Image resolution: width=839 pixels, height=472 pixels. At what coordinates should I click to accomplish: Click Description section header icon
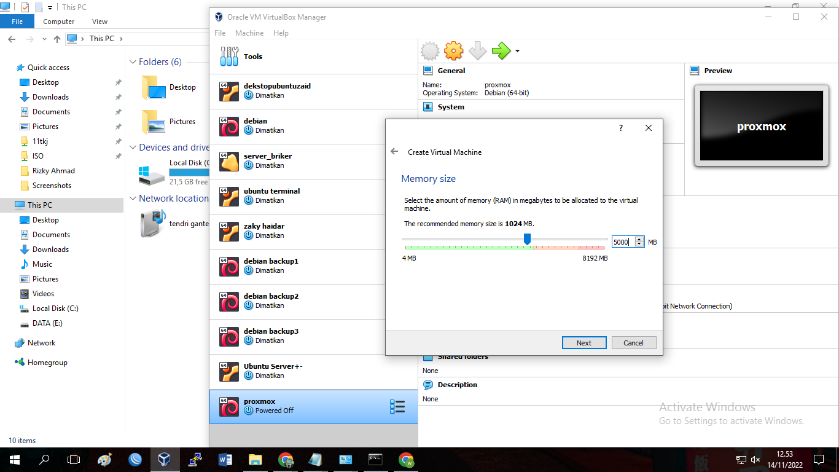click(428, 384)
